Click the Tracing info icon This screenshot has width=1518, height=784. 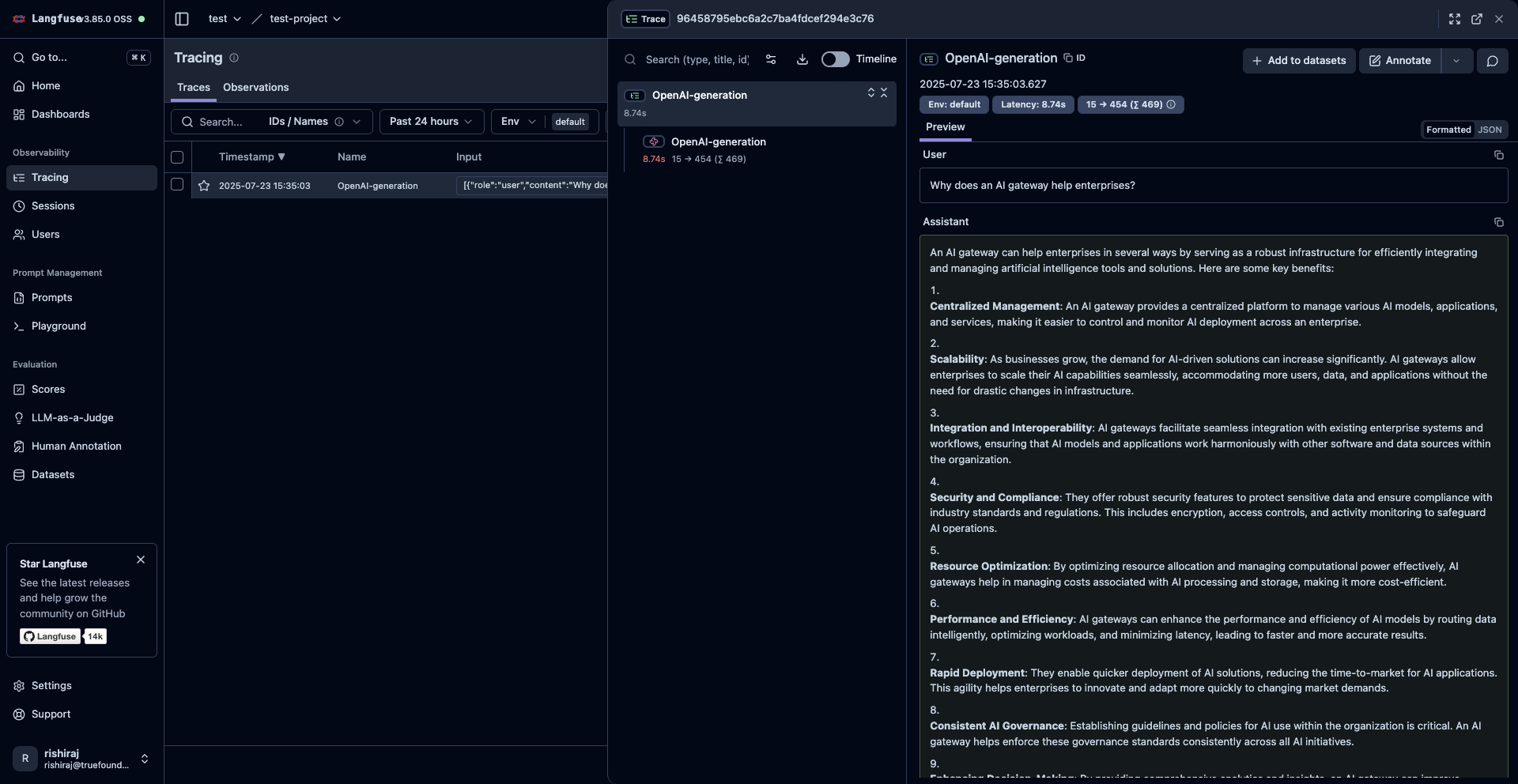click(234, 58)
